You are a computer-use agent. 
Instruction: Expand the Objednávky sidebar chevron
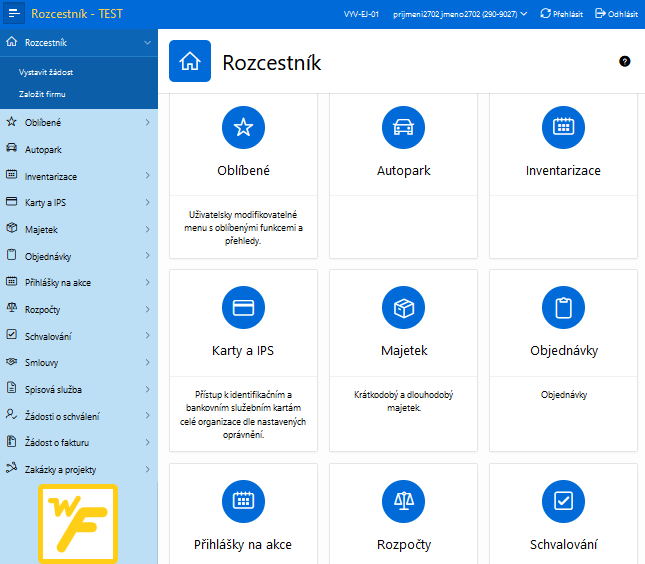pos(148,256)
